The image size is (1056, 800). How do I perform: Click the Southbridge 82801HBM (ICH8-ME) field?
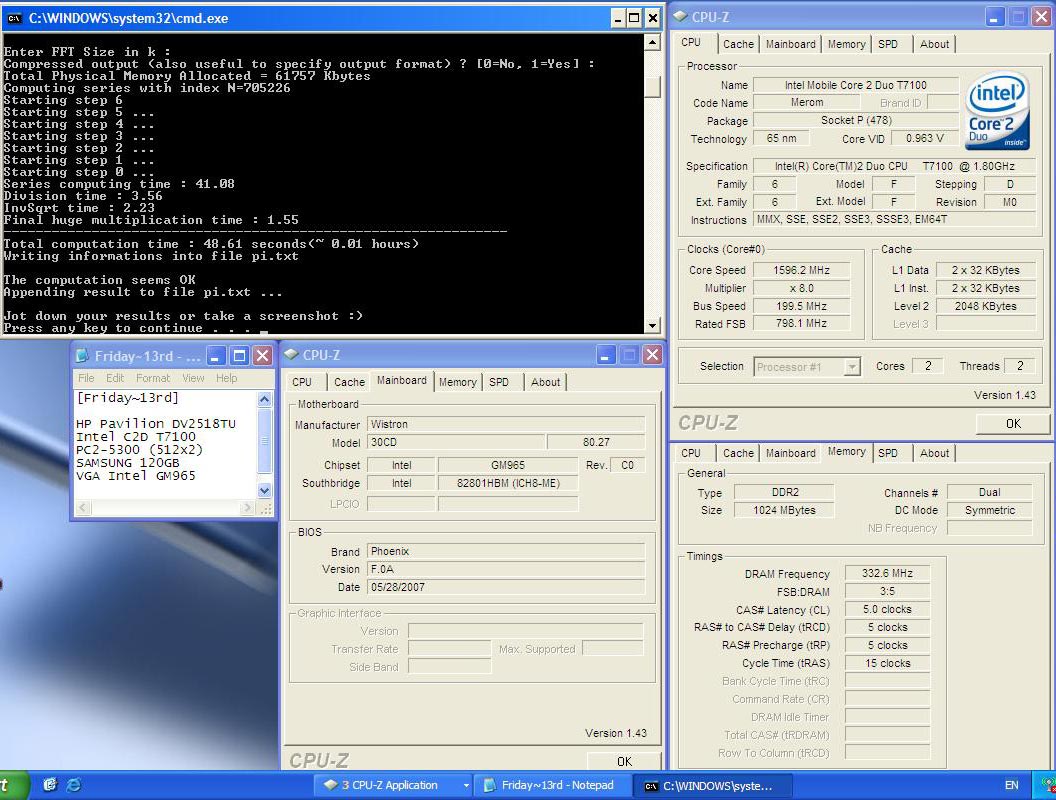pos(508,483)
